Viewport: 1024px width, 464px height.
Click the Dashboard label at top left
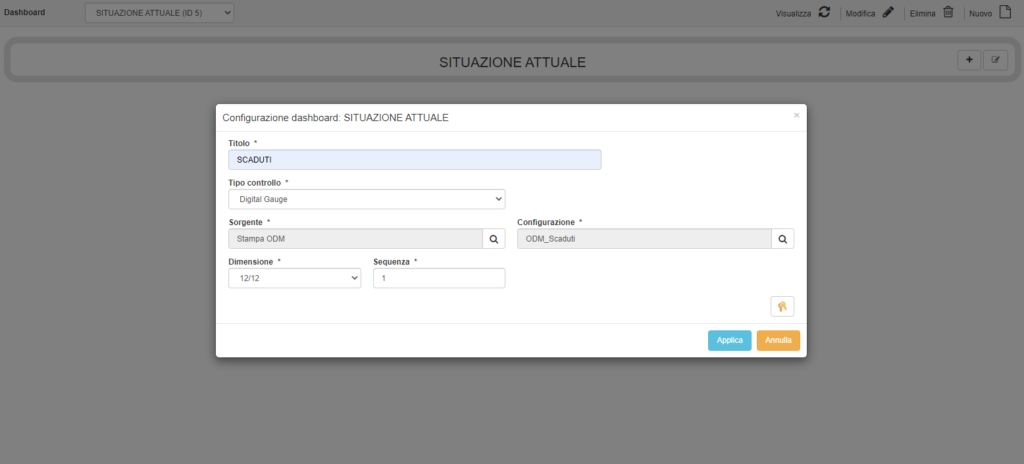pyautogui.click(x=25, y=12)
